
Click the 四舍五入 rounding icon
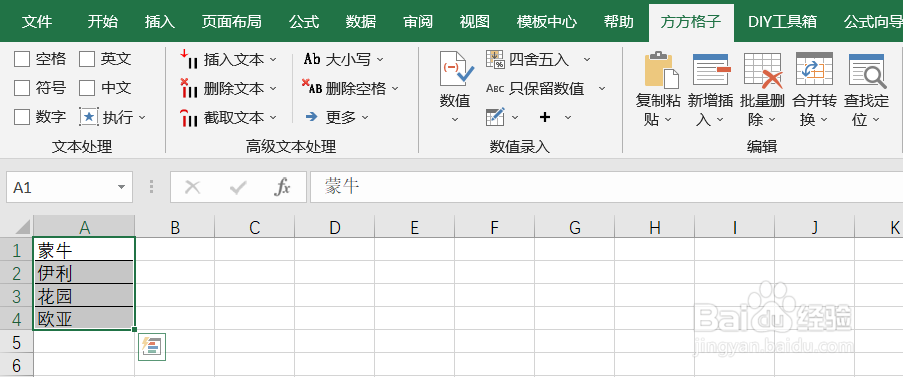click(x=495, y=59)
